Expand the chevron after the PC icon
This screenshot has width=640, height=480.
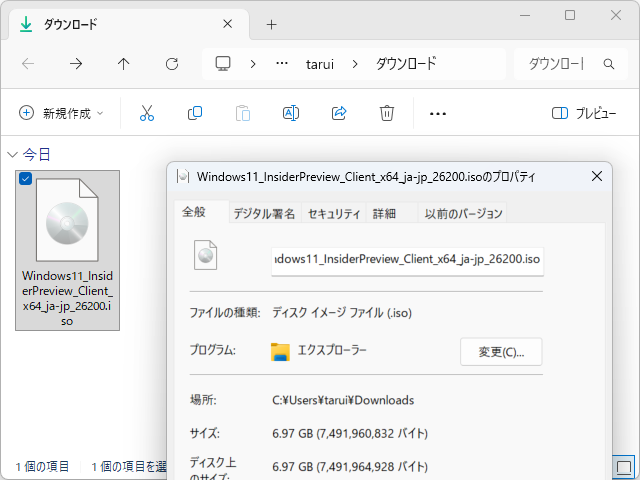253,64
